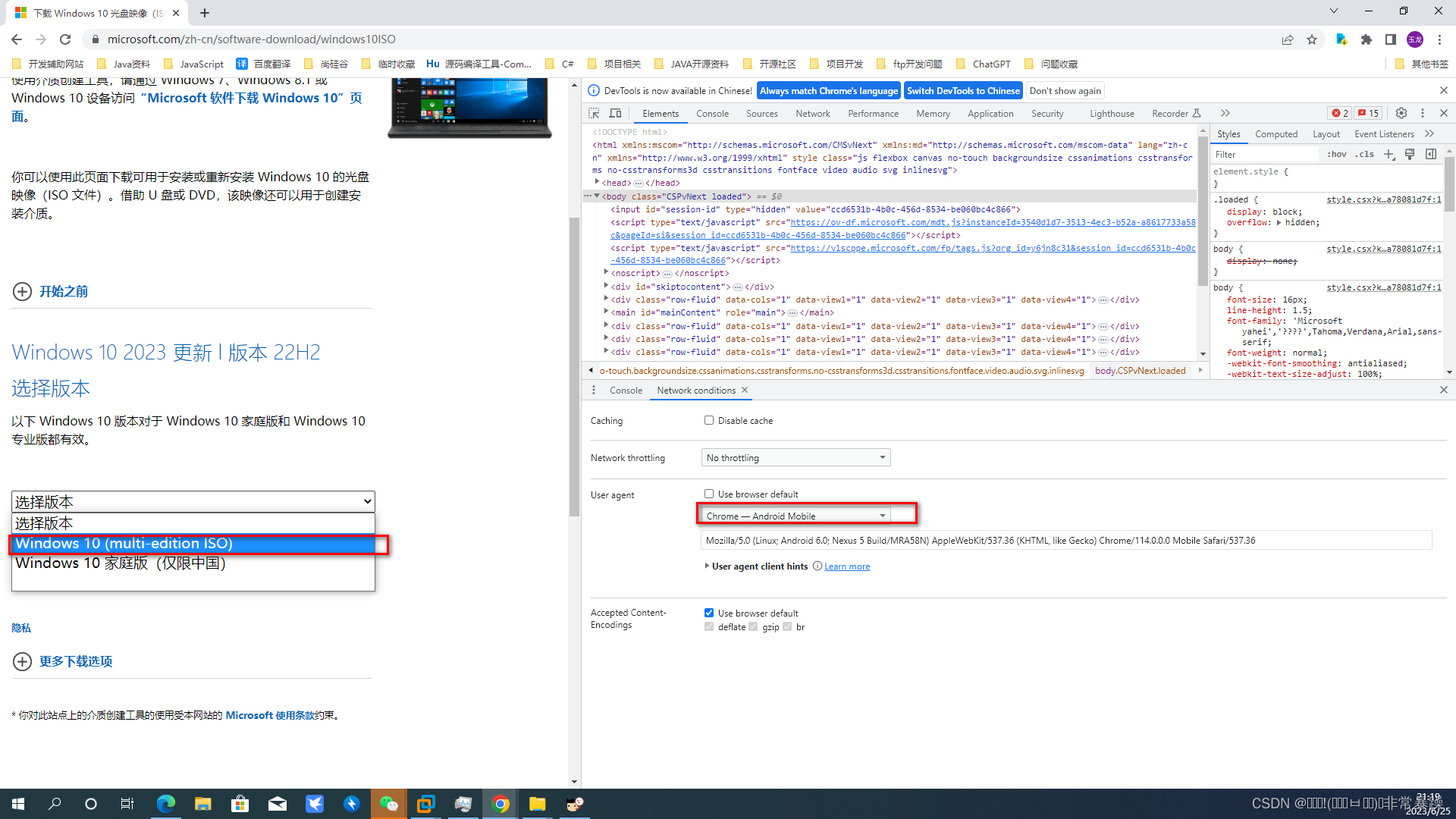Toggle the Chrome side panel icon
This screenshot has width=1456, height=819.
point(1391,39)
